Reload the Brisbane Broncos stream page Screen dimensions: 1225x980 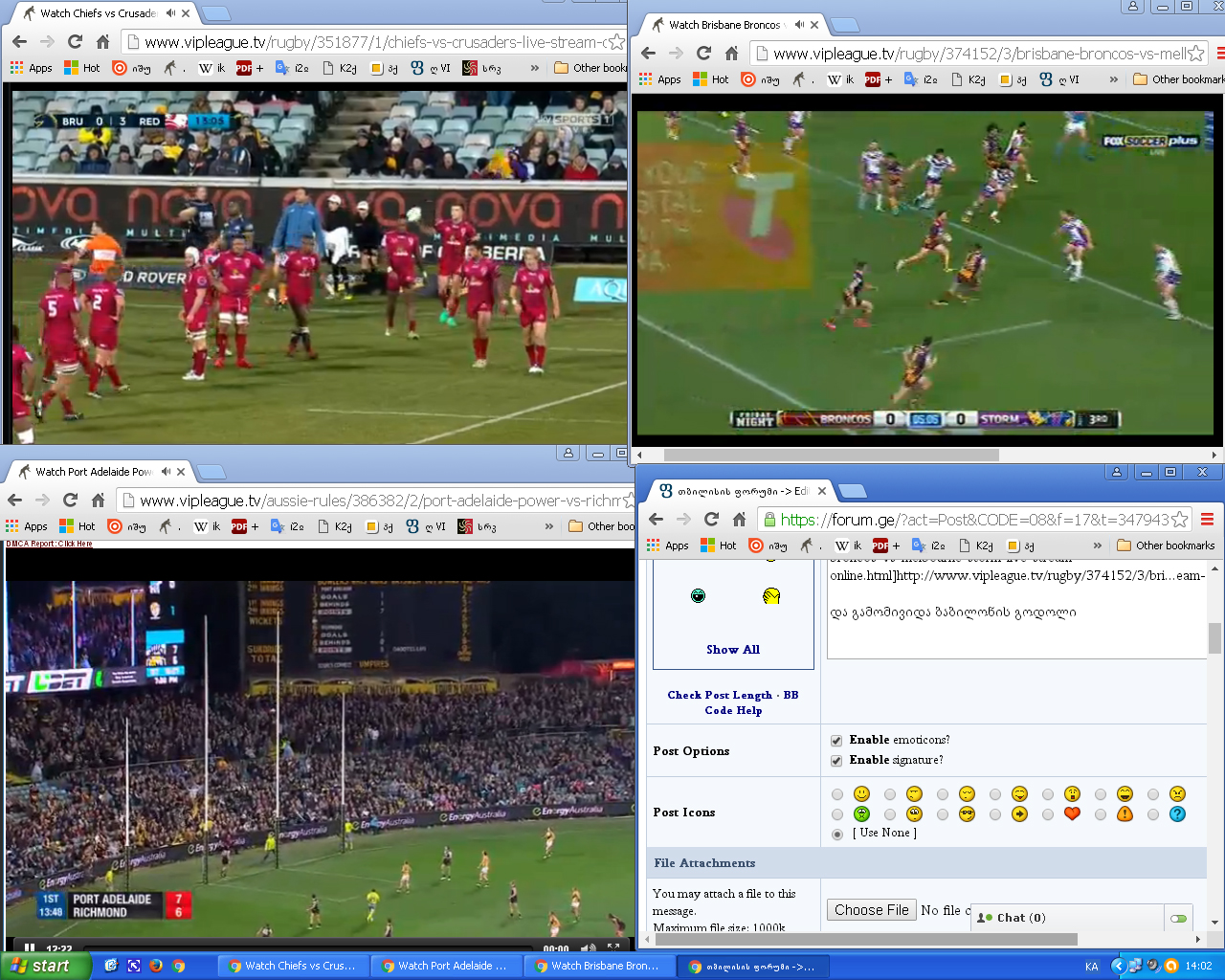(703, 54)
